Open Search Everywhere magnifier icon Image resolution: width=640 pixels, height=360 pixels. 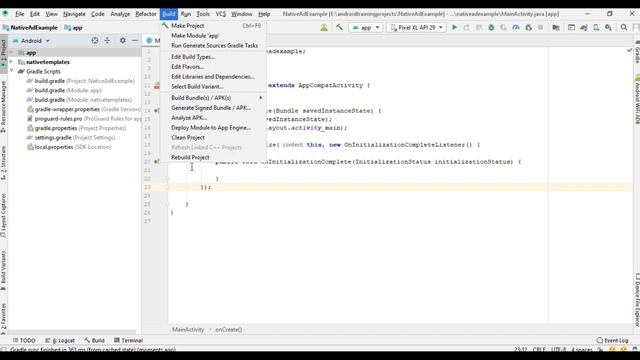click(624, 27)
